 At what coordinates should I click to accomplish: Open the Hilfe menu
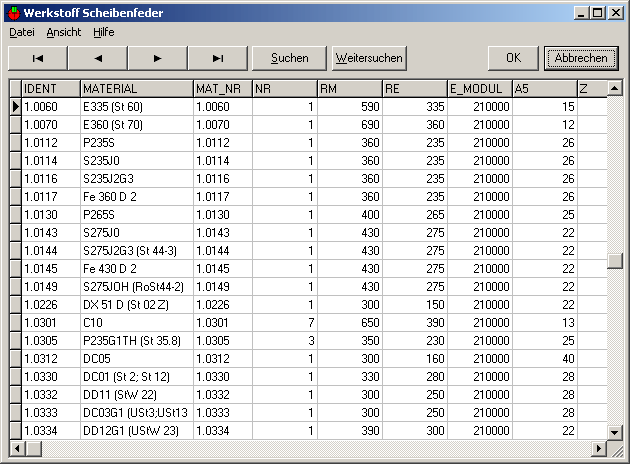[104, 32]
